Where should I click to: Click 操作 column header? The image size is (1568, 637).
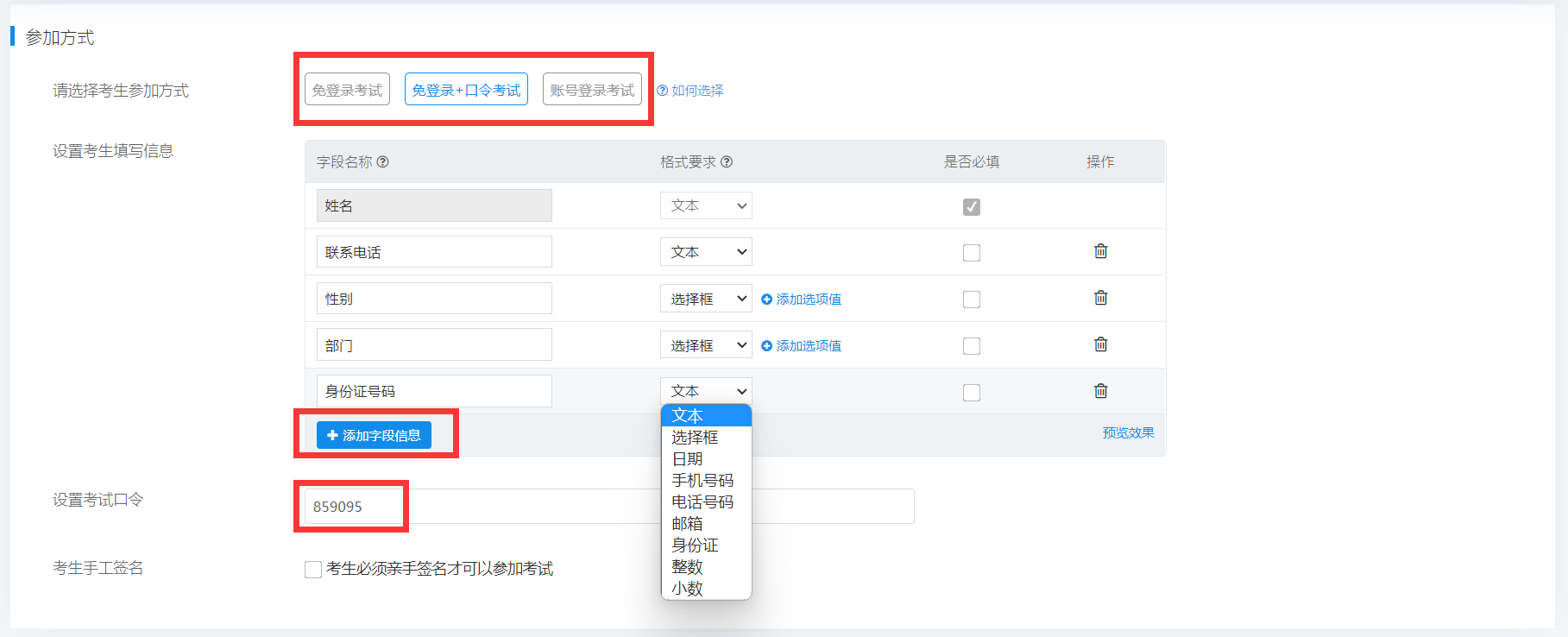1100,161
